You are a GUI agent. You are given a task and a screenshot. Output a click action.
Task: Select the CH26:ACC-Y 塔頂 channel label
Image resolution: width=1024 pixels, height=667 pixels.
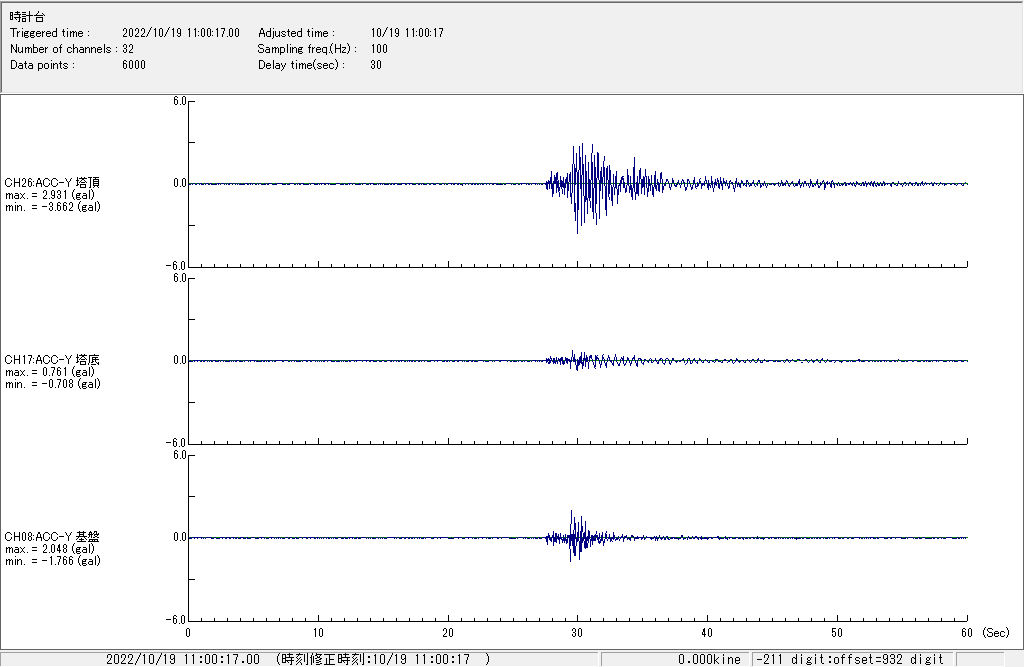pos(52,182)
